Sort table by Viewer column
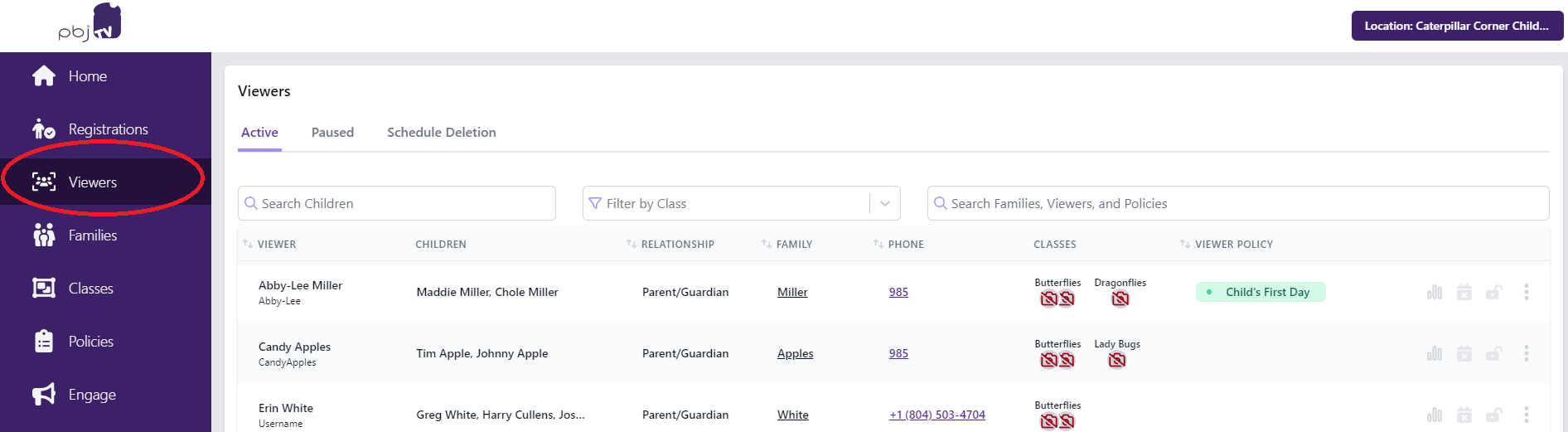1568x432 pixels. 248,244
